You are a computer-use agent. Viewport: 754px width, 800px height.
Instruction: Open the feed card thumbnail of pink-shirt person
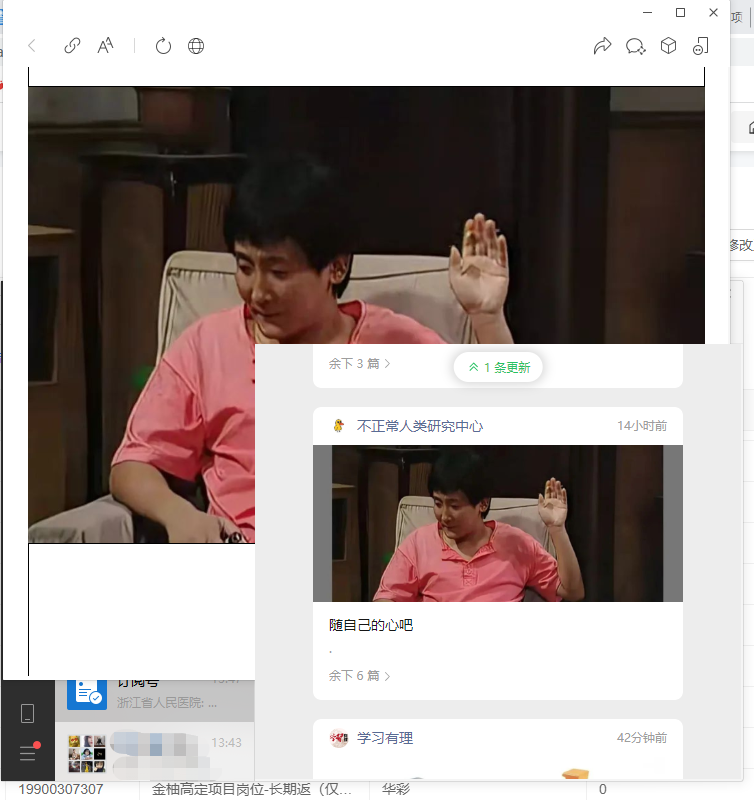pos(497,523)
